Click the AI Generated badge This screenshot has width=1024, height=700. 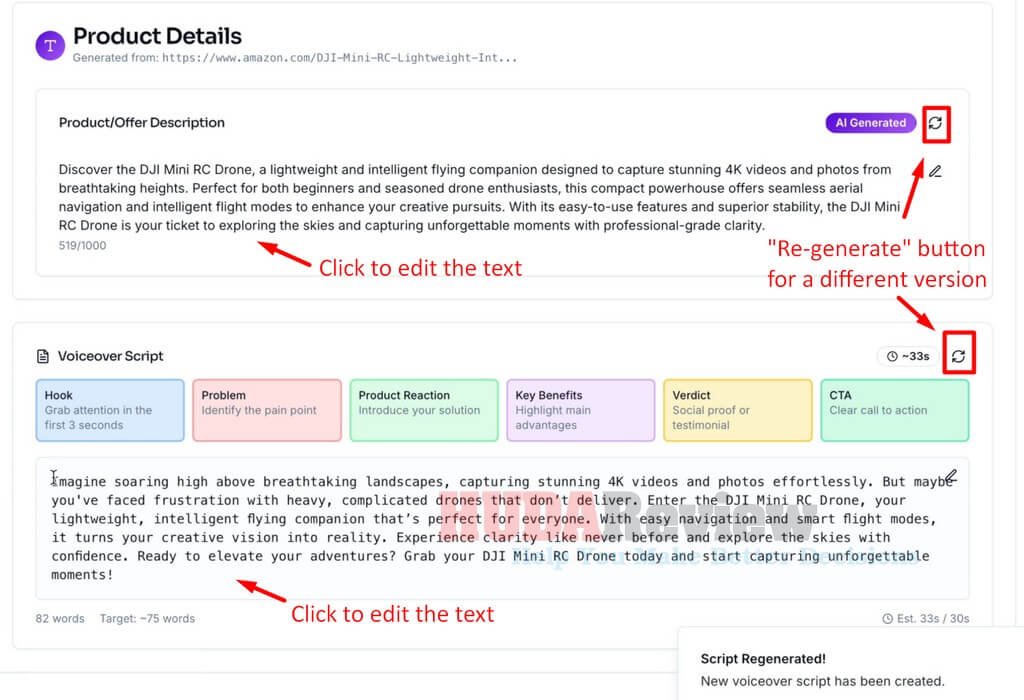coord(871,123)
